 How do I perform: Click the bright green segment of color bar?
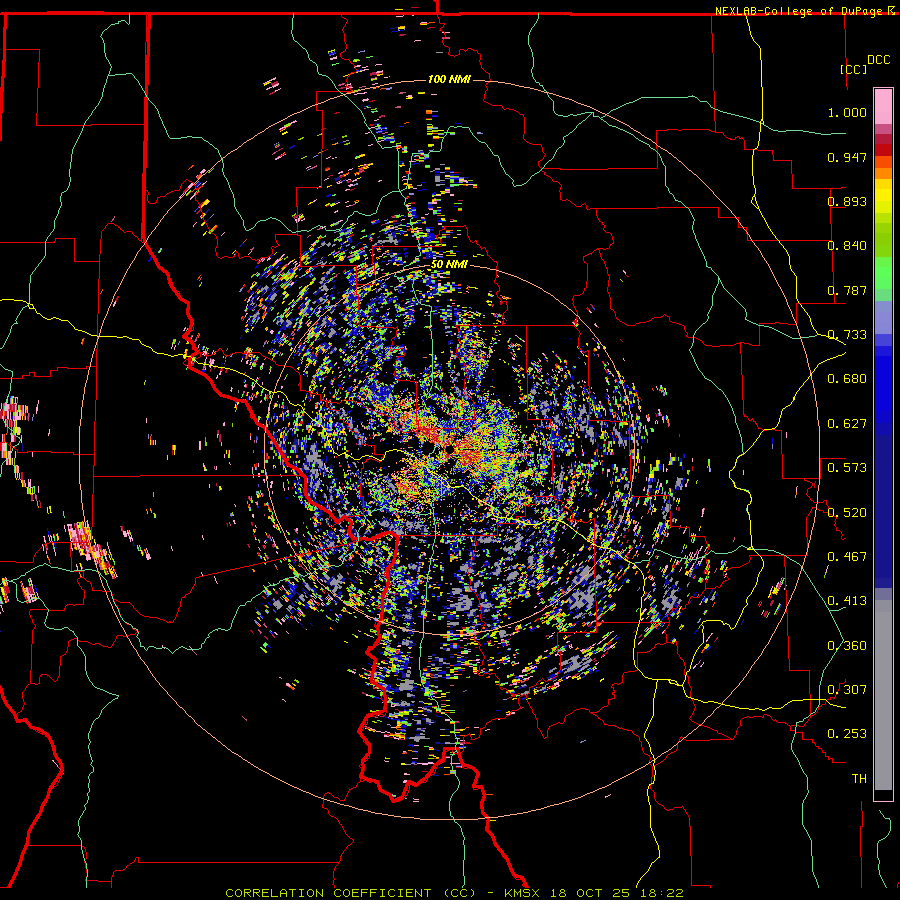tap(883, 273)
